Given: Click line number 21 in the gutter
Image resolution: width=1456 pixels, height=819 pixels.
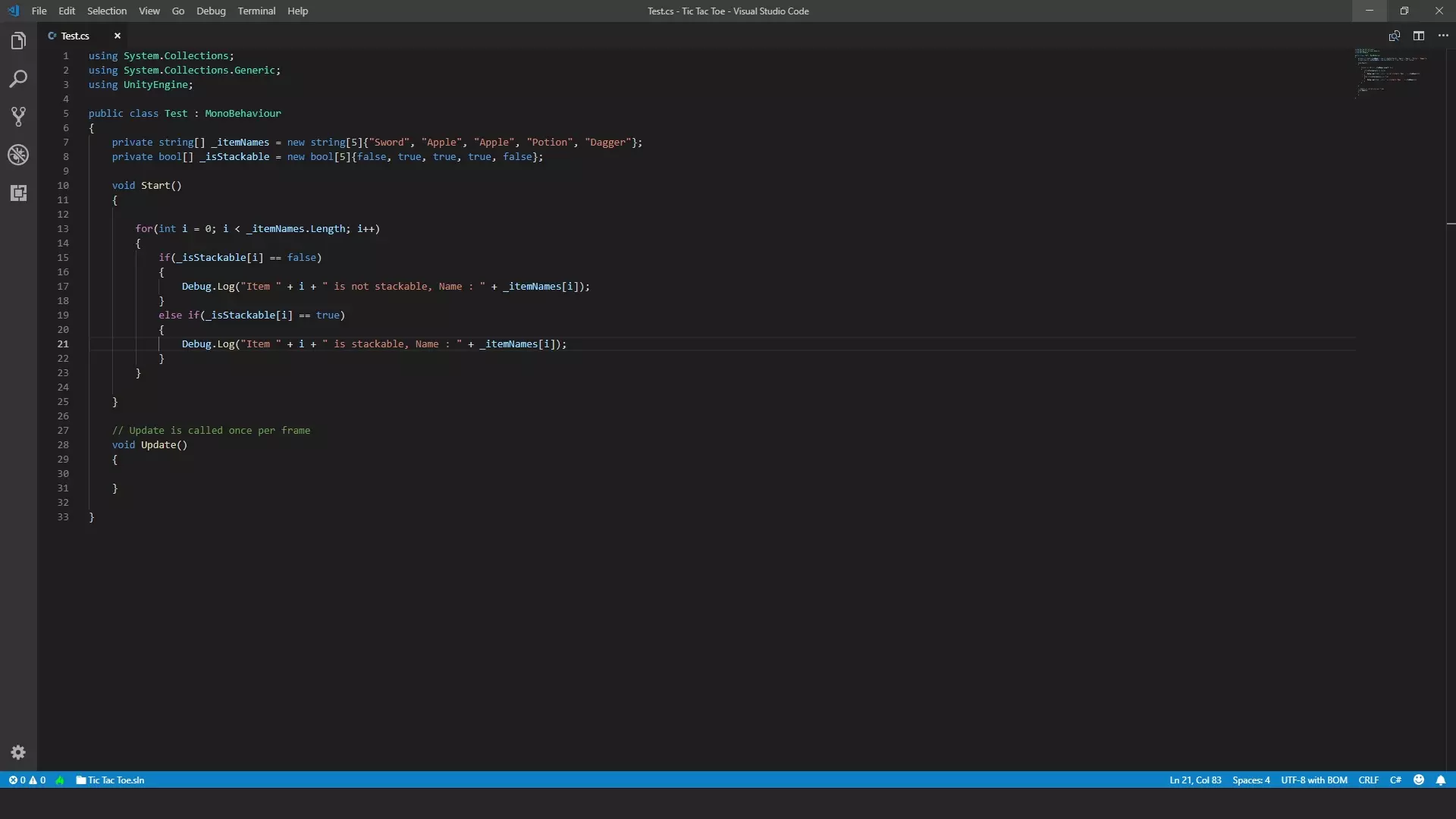Looking at the screenshot, I should click(x=63, y=344).
